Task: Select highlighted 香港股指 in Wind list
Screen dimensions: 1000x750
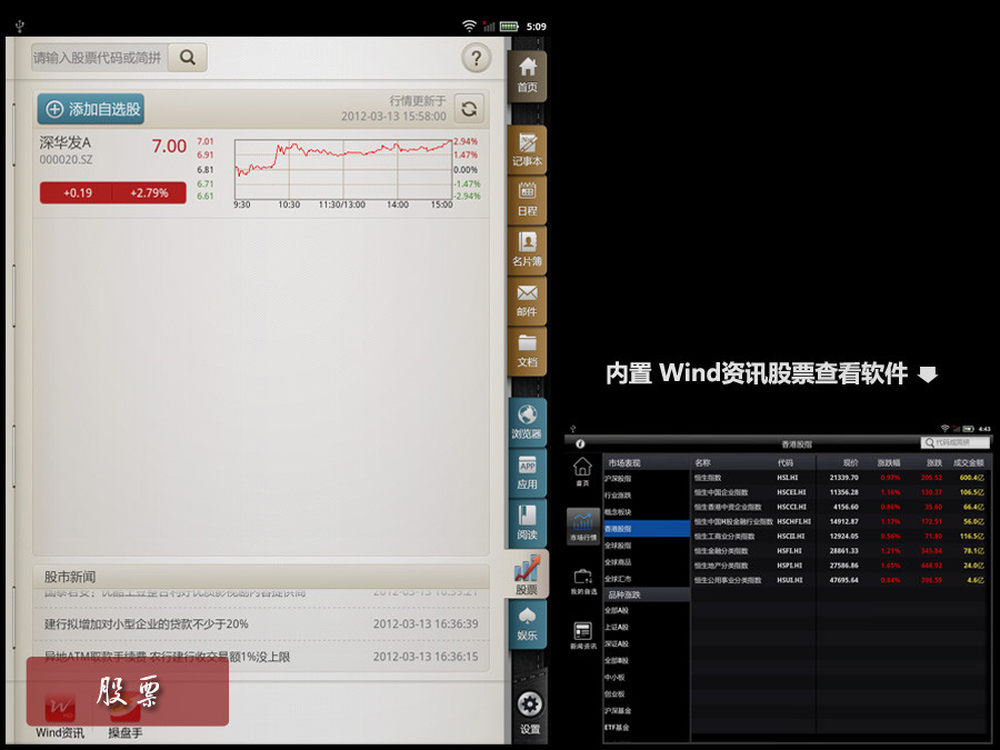Action: point(646,528)
